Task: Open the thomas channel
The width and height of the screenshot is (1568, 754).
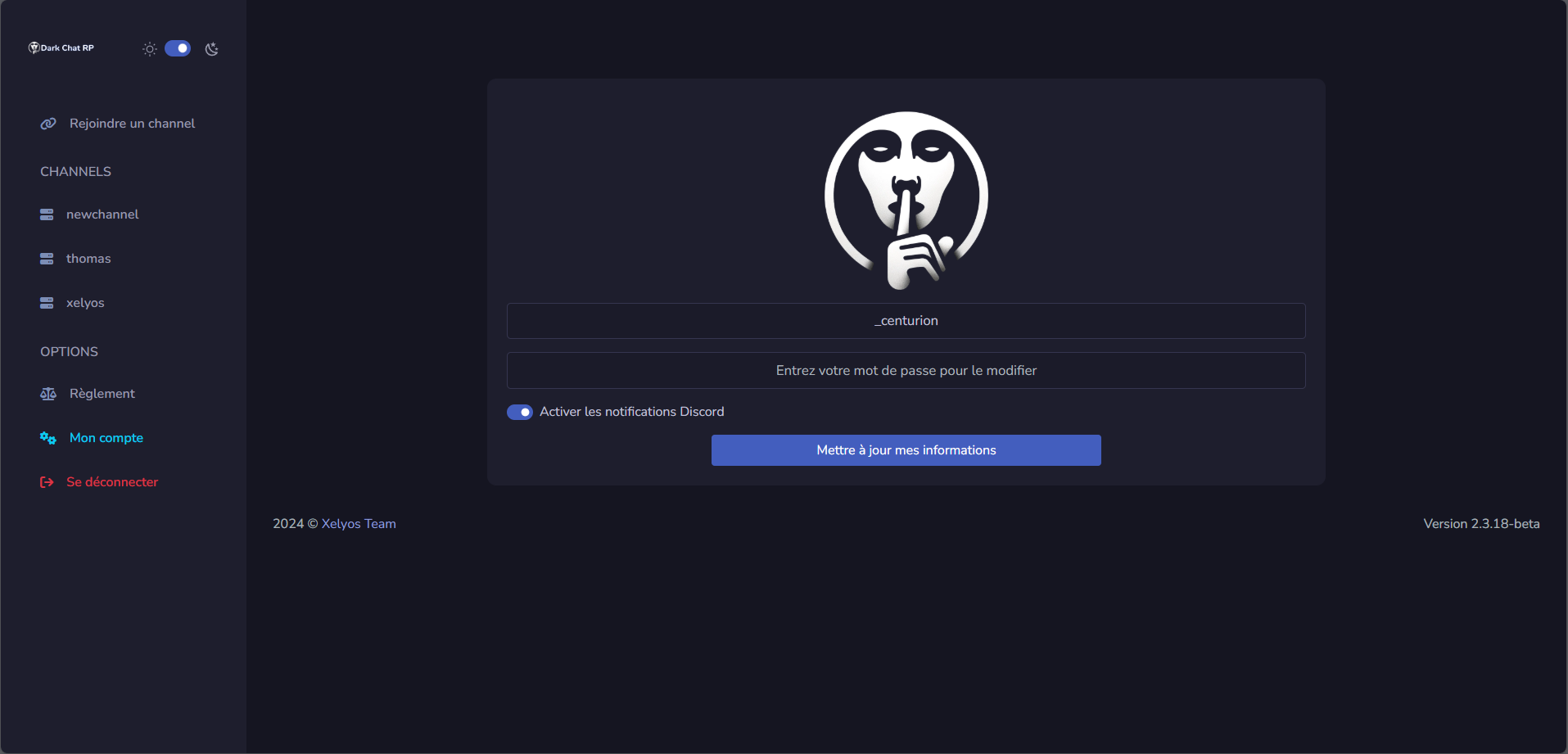Action: pos(88,259)
